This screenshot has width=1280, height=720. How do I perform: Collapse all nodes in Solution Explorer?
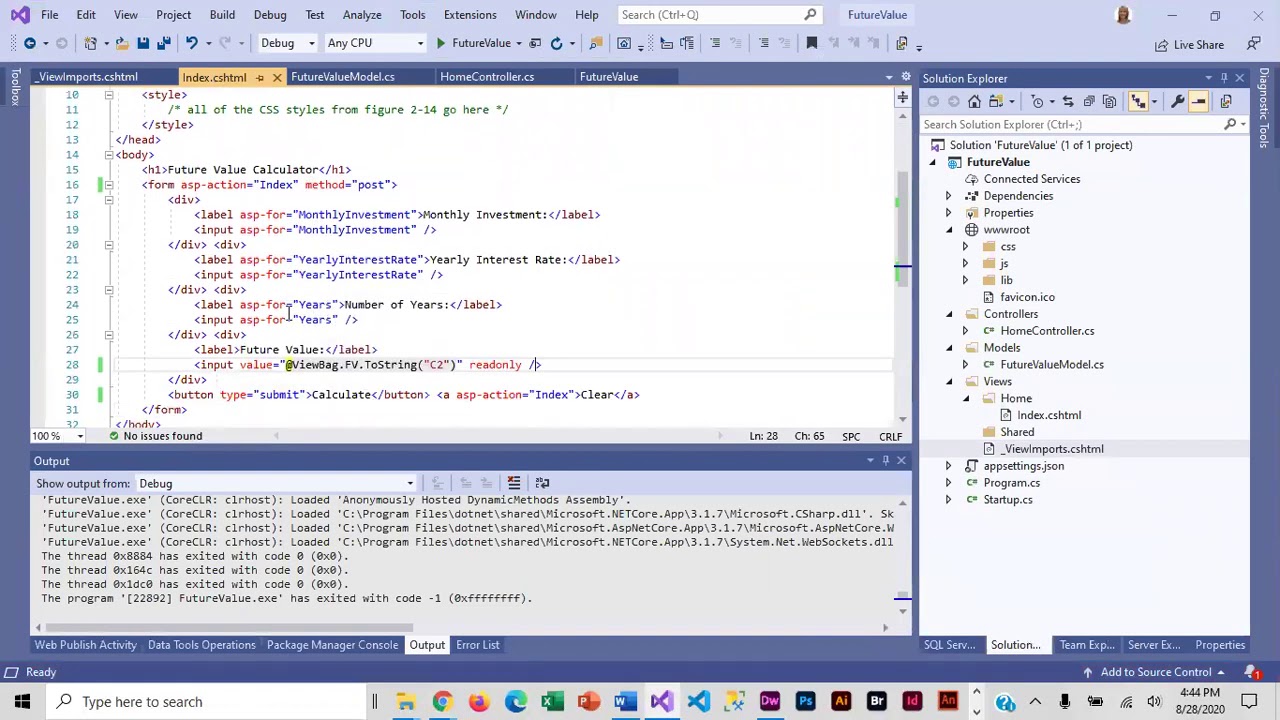pyautogui.click(x=1089, y=101)
